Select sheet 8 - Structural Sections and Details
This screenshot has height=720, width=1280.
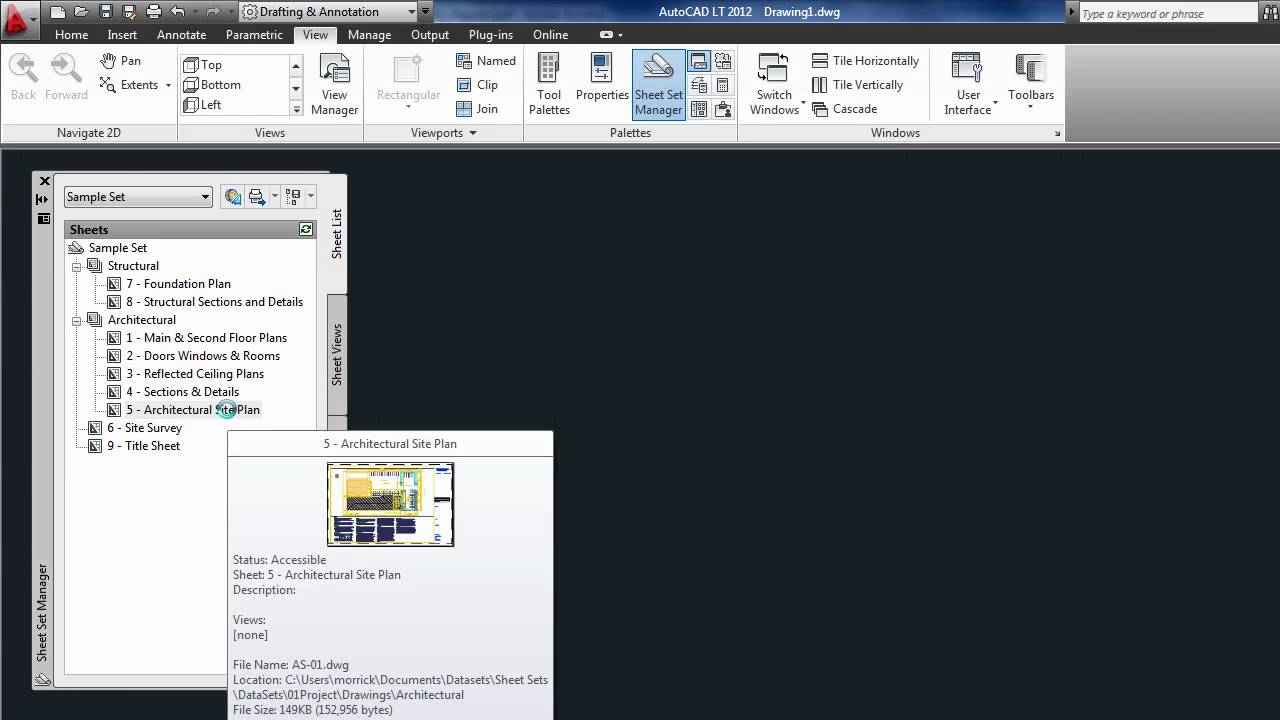coord(214,302)
